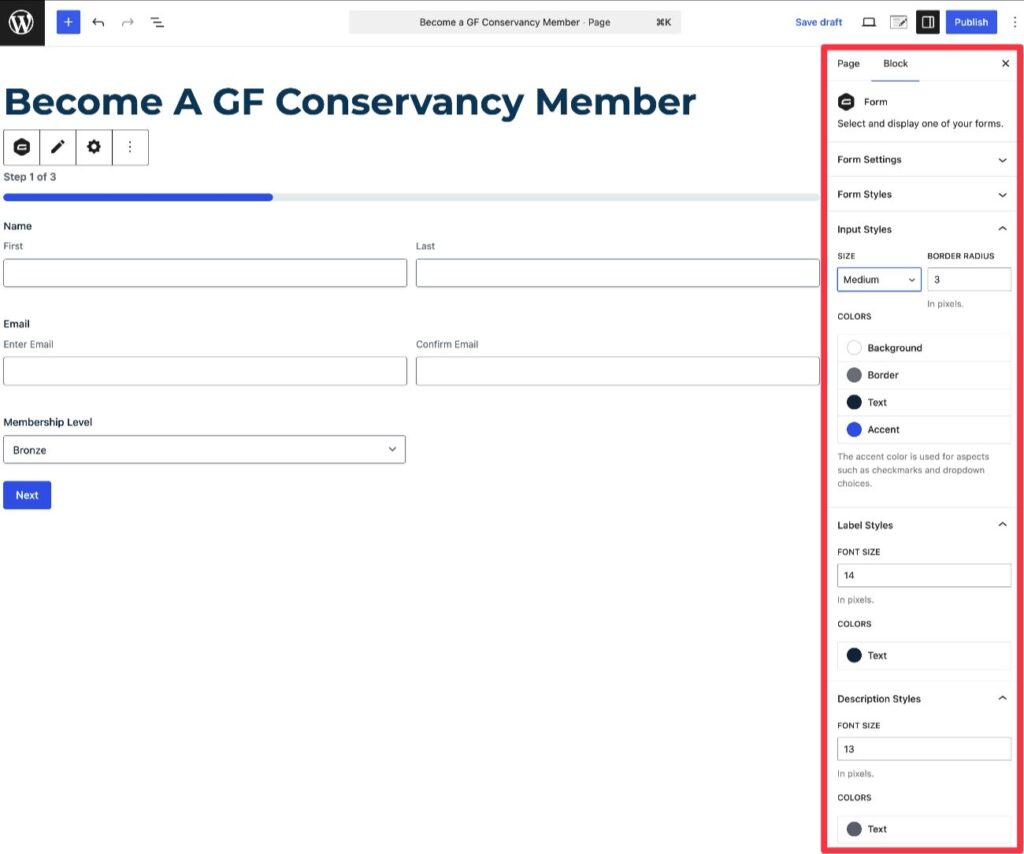The height and width of the screenshot is (854, 1024).
Task: Close the settings sidebar with X
Action: click(1005, 63)
